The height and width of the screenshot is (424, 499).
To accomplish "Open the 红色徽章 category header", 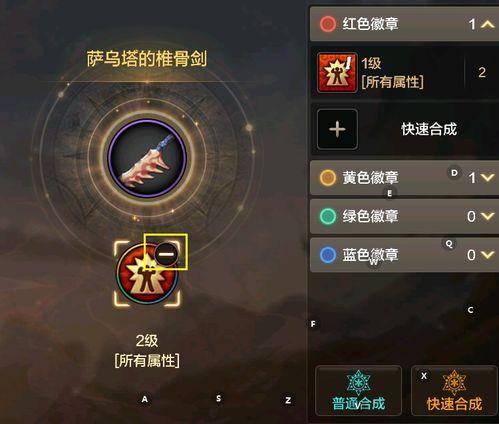I will pyautogui.click(x=404, y=24).
